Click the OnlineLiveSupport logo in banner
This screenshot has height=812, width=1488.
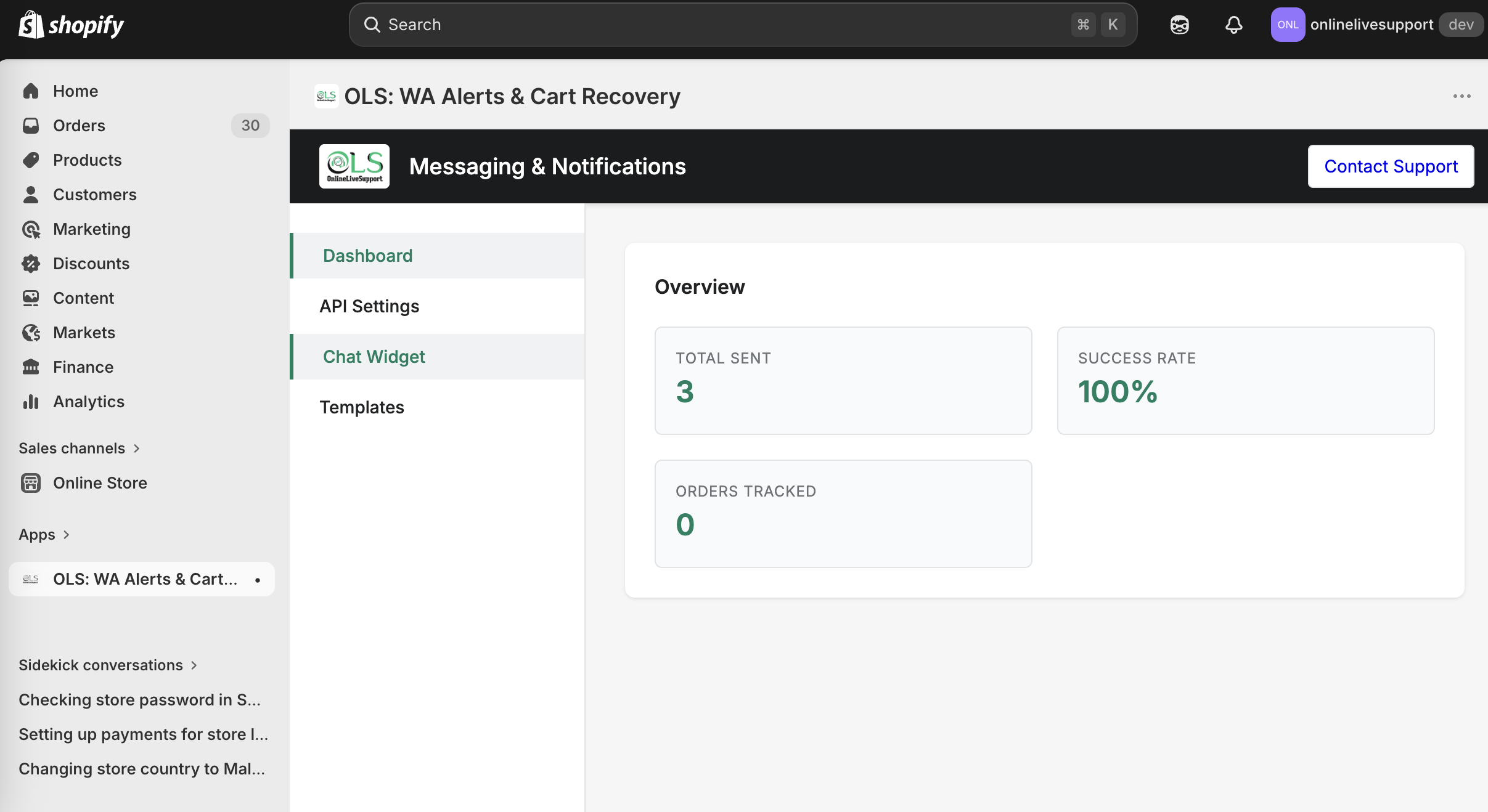[354, 166]
